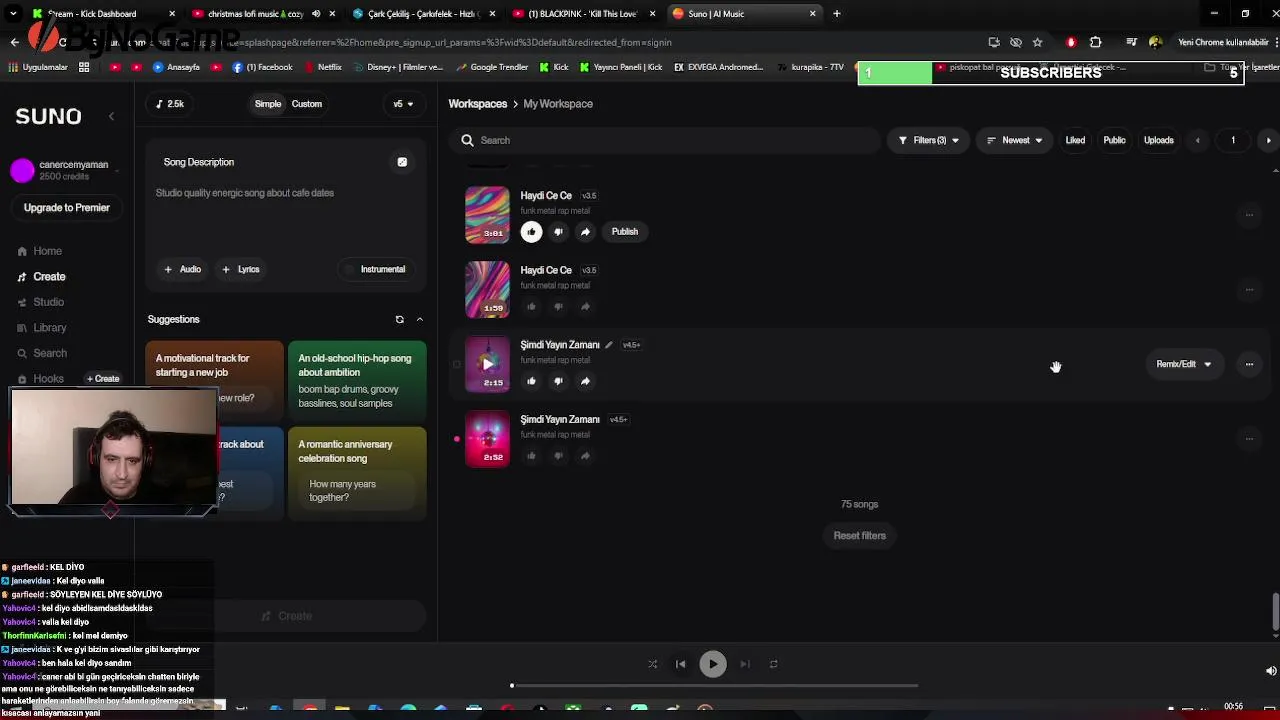Open the 3:01 Haydi Ce Ce cover thumbnail
This screenshot has width=1280, height=720.
(487, 215)
